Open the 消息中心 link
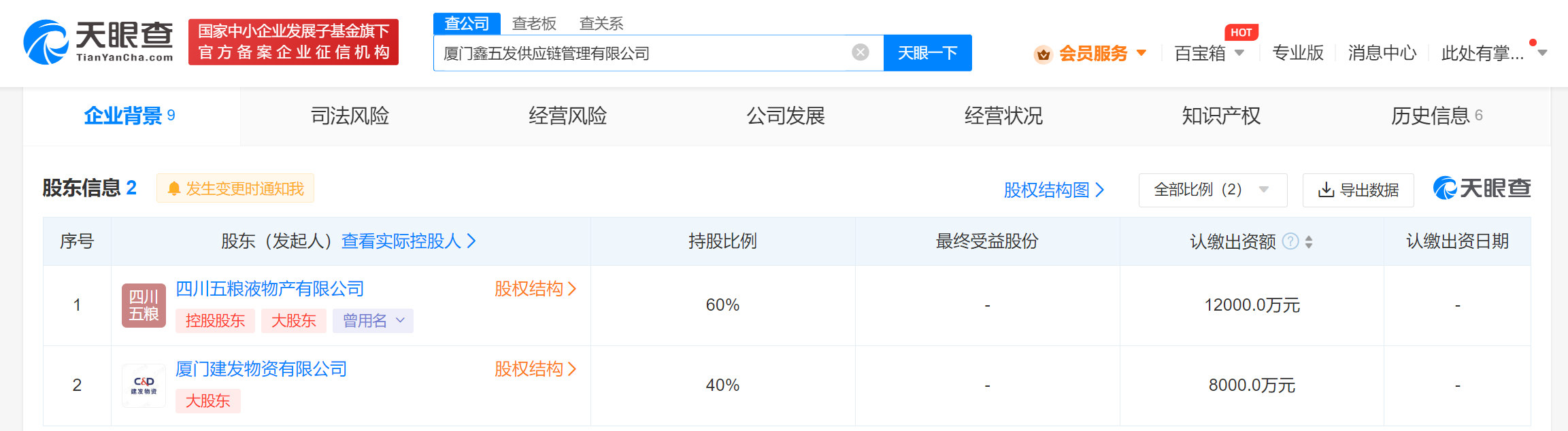This screenshot has height=431, width=1568. tap(1382, 53)
